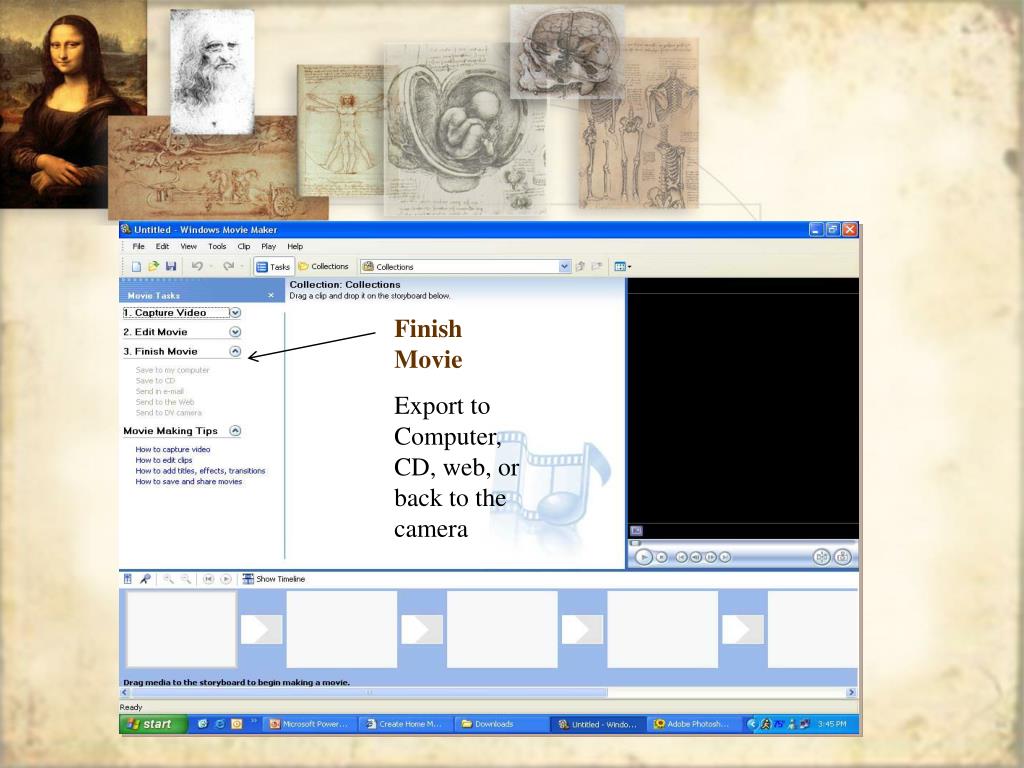This screenshot has width=1024, height=768.
Task: Toggle the Collections pane button
Action: pyautogui.click(x=323, y=266)
